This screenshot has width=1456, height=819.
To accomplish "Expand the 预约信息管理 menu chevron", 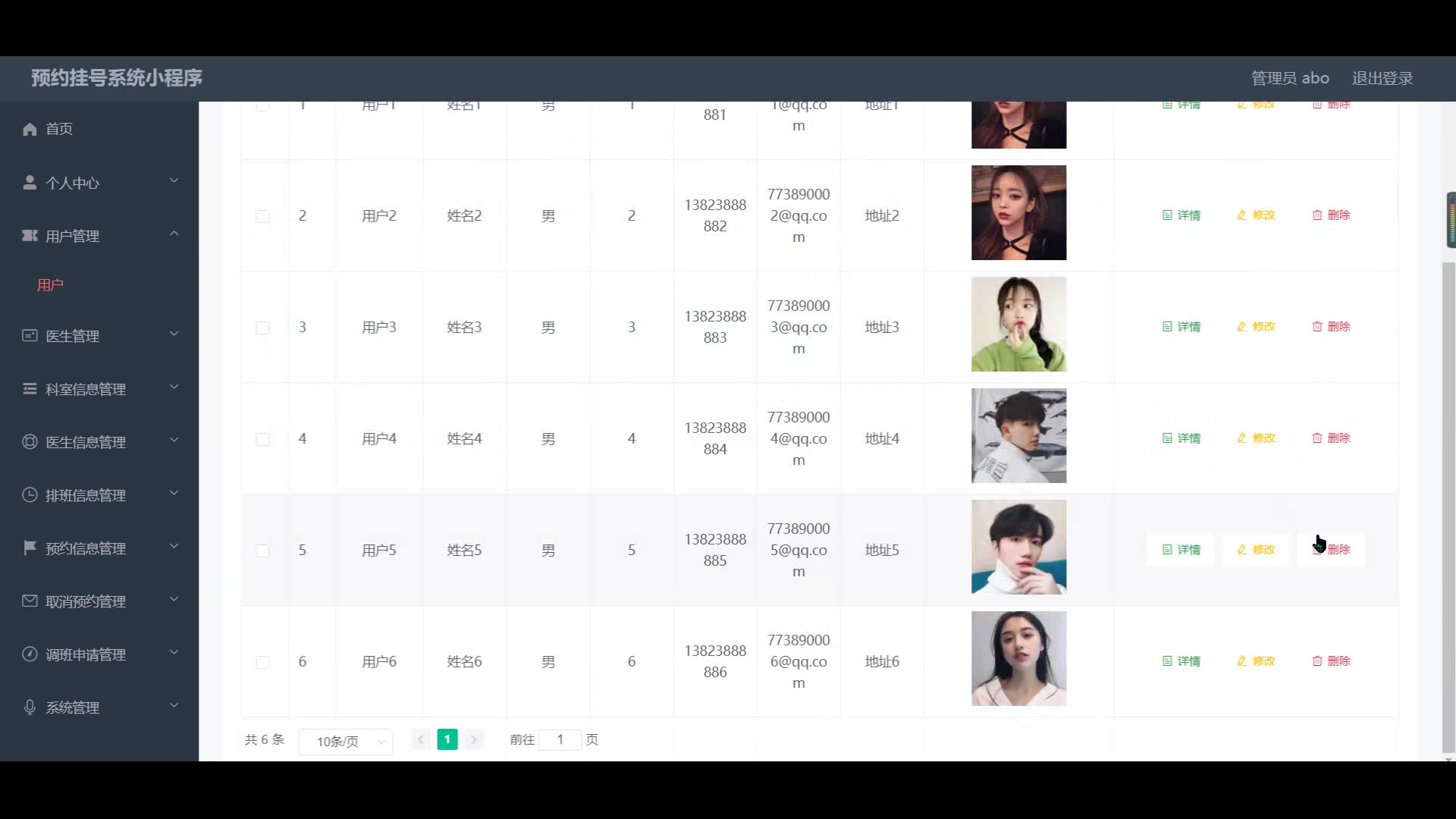I will [x=174, y=546].
